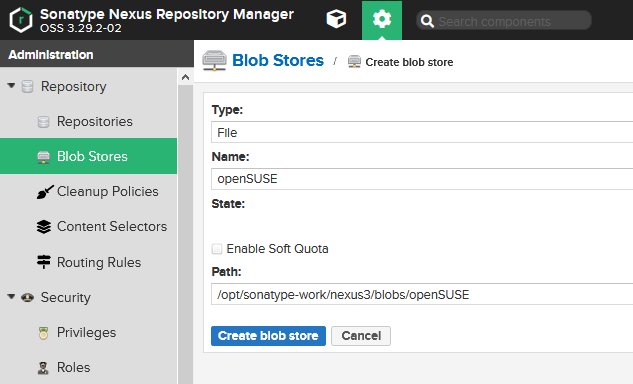Click the Roles person icon
Viewport: 633px width, 384px height.
(x=43, y=368)
